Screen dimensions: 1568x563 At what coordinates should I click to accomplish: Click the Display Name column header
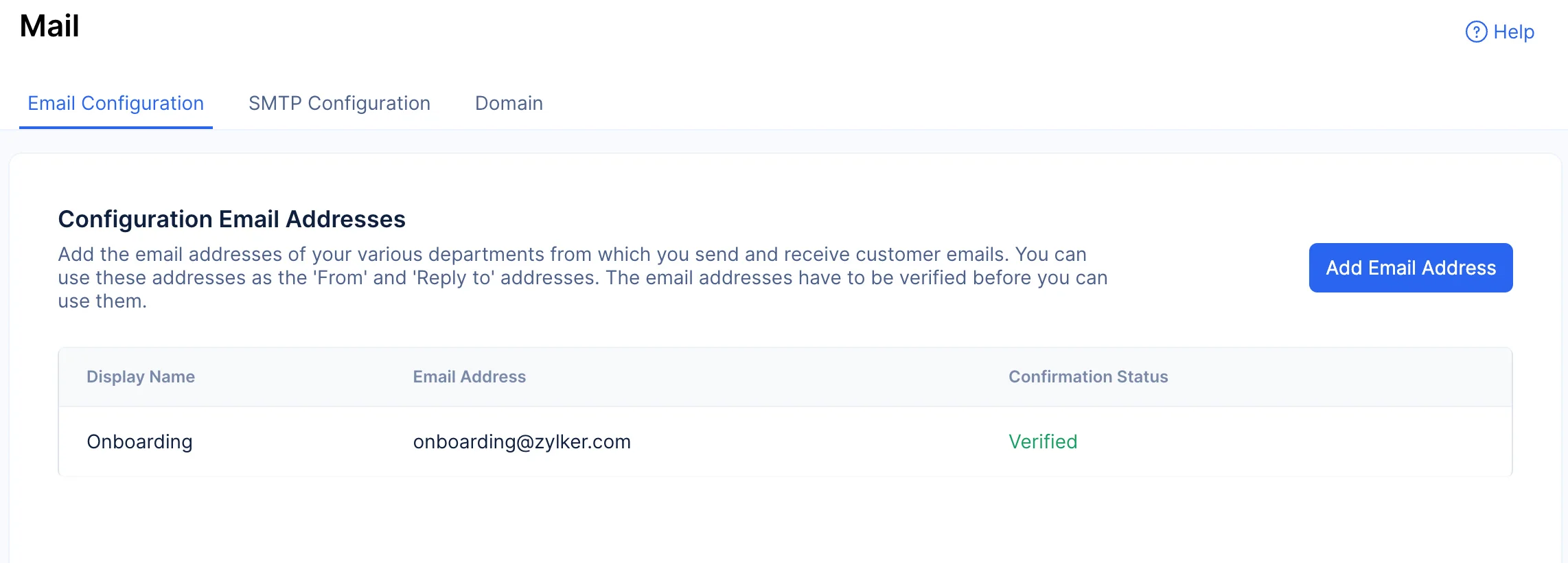coord(141,377)
